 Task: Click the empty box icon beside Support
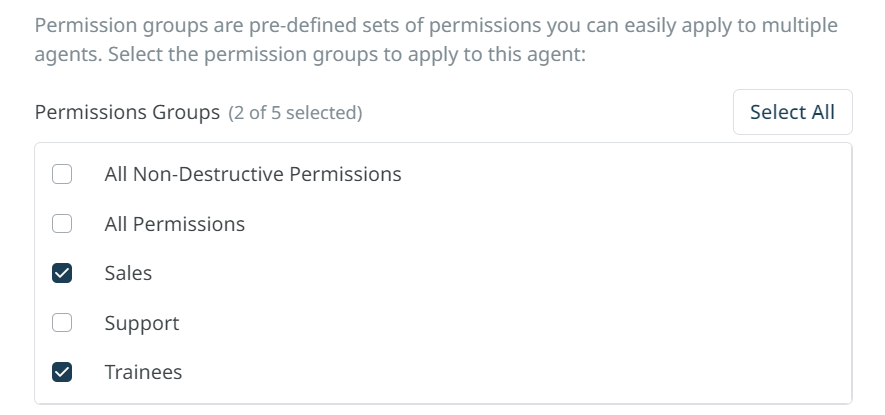click(x=62, y=323)
